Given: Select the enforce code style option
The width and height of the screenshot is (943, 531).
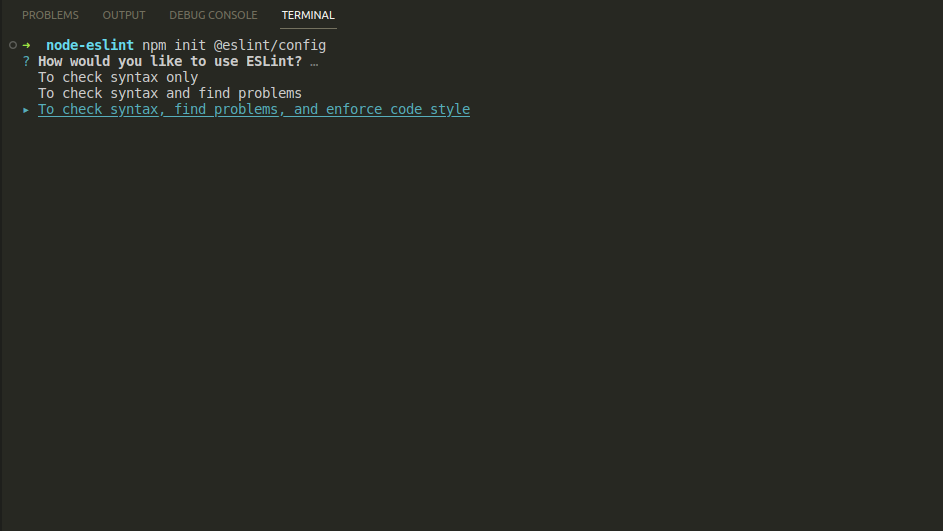Looking at the screenshot, I should [254, 110].
